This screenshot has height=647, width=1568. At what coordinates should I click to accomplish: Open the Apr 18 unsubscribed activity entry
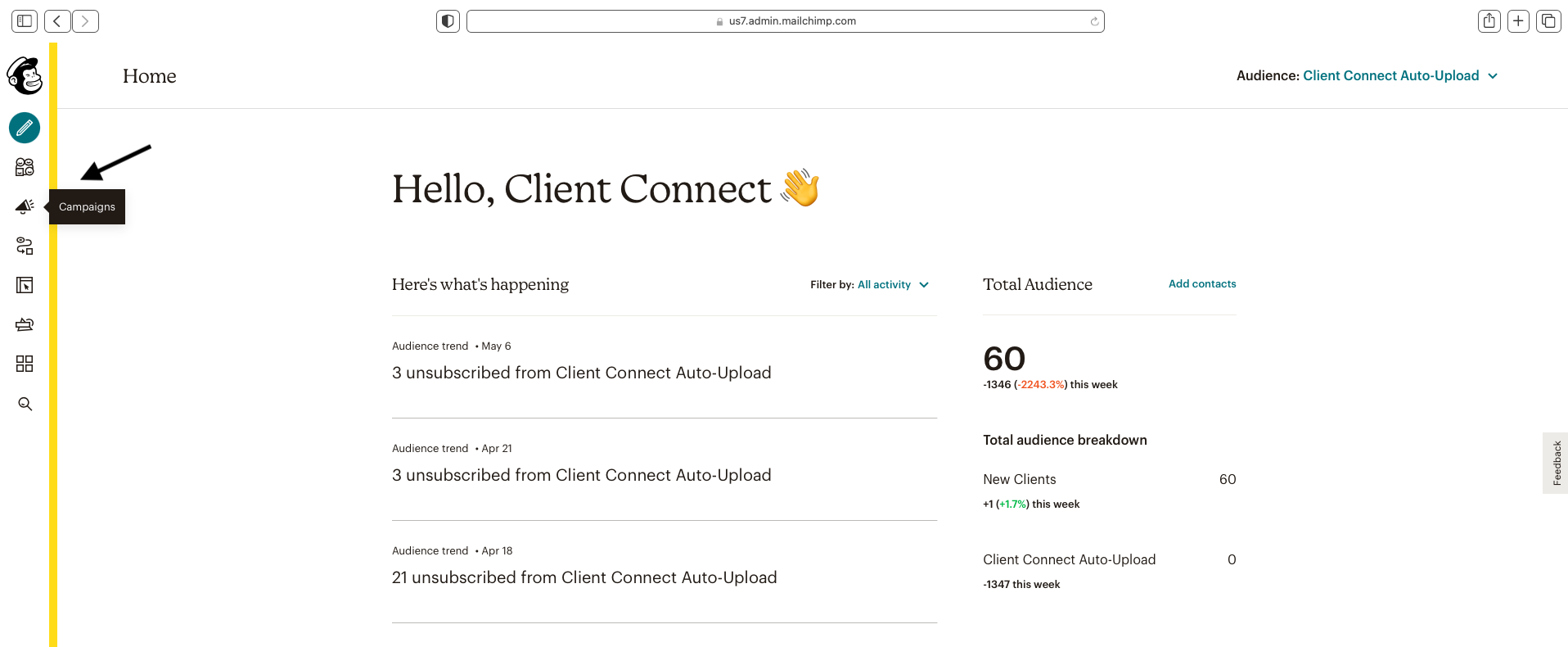pos(583,577)
